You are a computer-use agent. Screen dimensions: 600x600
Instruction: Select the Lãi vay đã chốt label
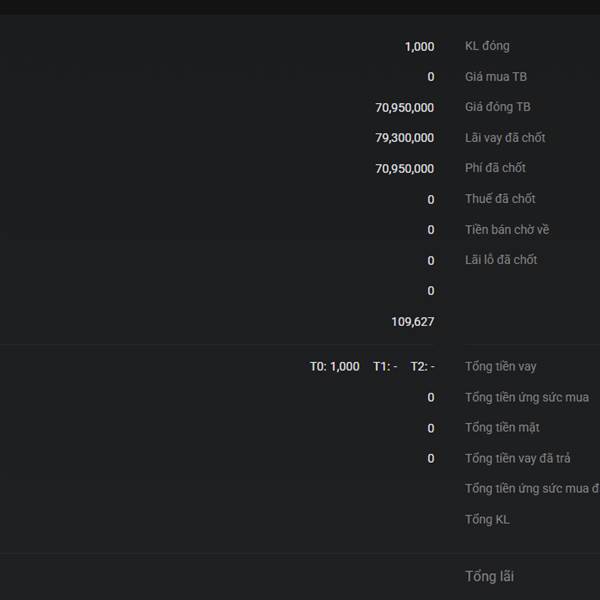(505, 138)
